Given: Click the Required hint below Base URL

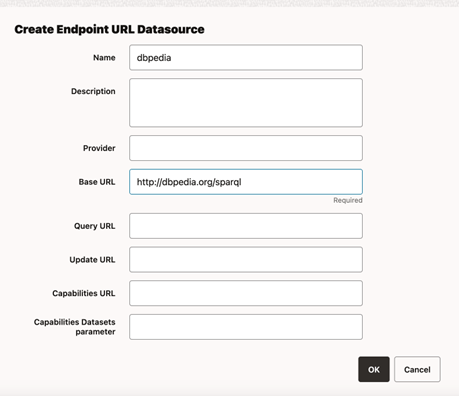Looking at the screenshot, I should coord(348,200).
